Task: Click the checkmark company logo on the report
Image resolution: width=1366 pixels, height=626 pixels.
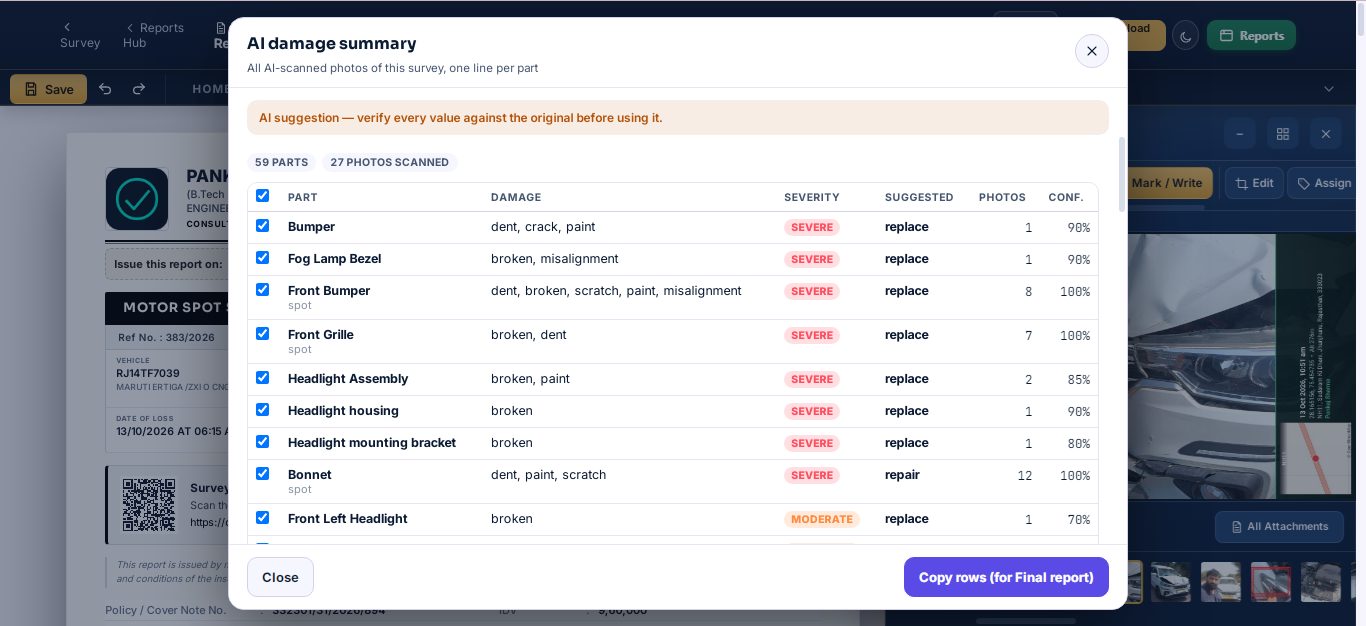Action: pos(137,199)
